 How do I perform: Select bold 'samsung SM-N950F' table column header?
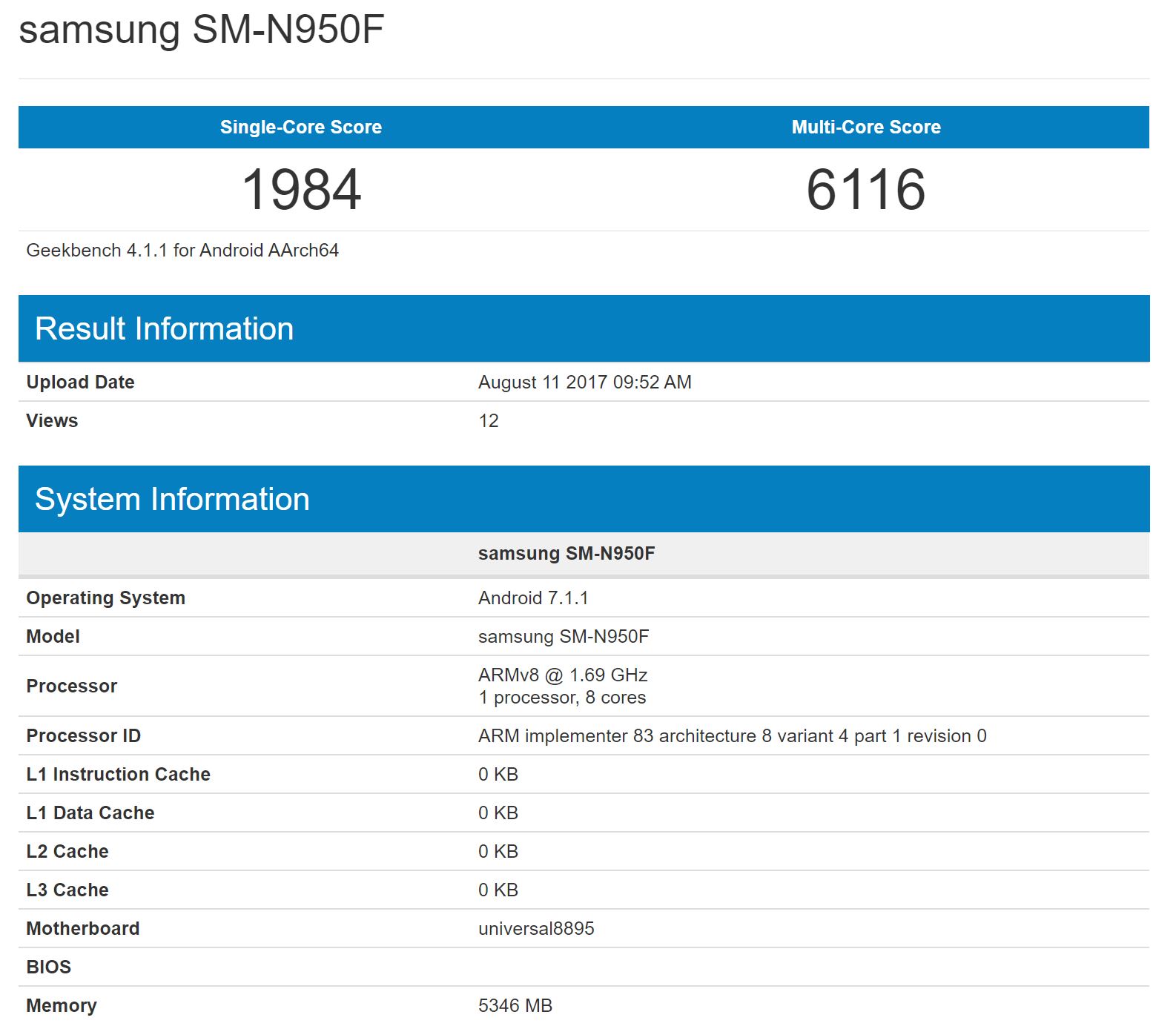566,554
